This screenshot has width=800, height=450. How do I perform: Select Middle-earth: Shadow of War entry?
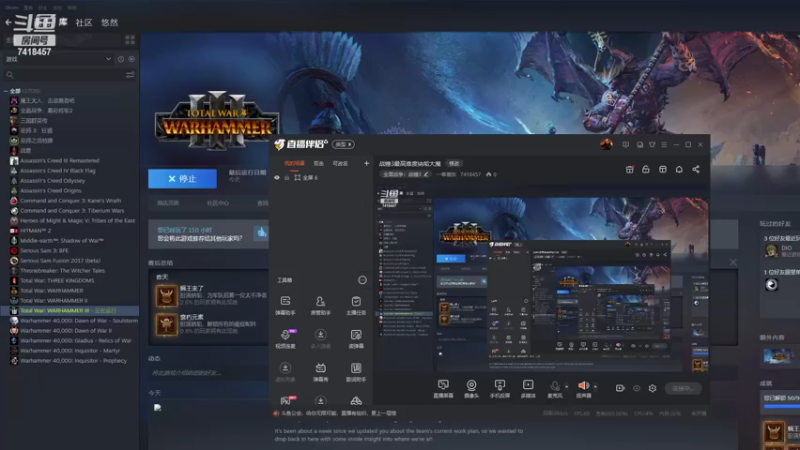(x=61, y=240)
